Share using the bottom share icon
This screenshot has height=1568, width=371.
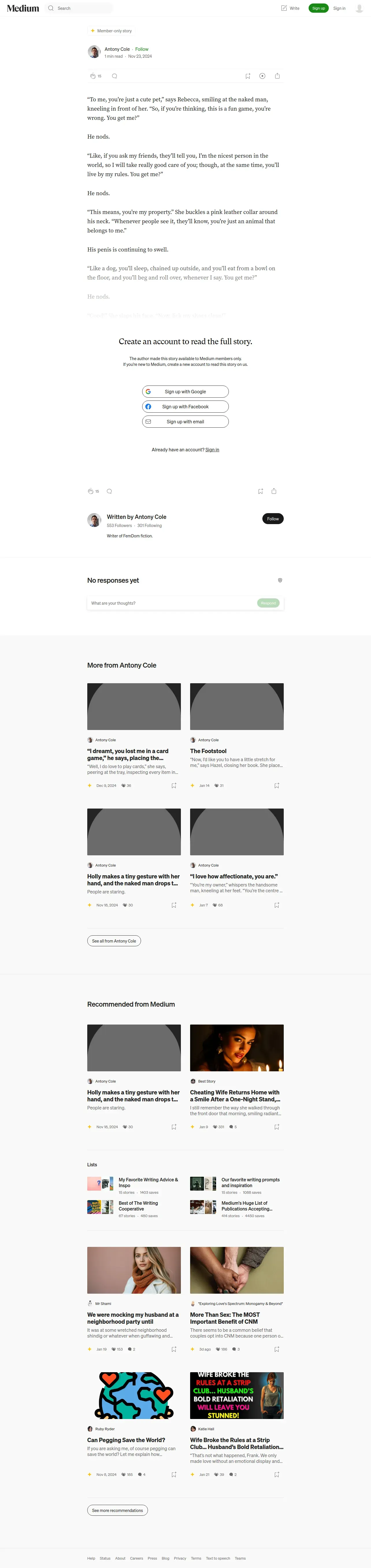274,491
